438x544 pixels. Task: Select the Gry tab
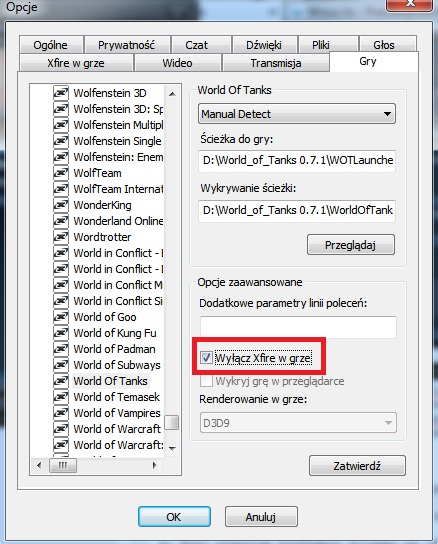coord(374,61)
